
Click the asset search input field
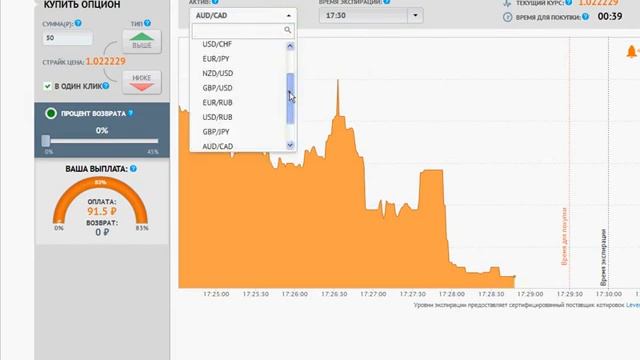pyautogui.click(x=243, y=30)
